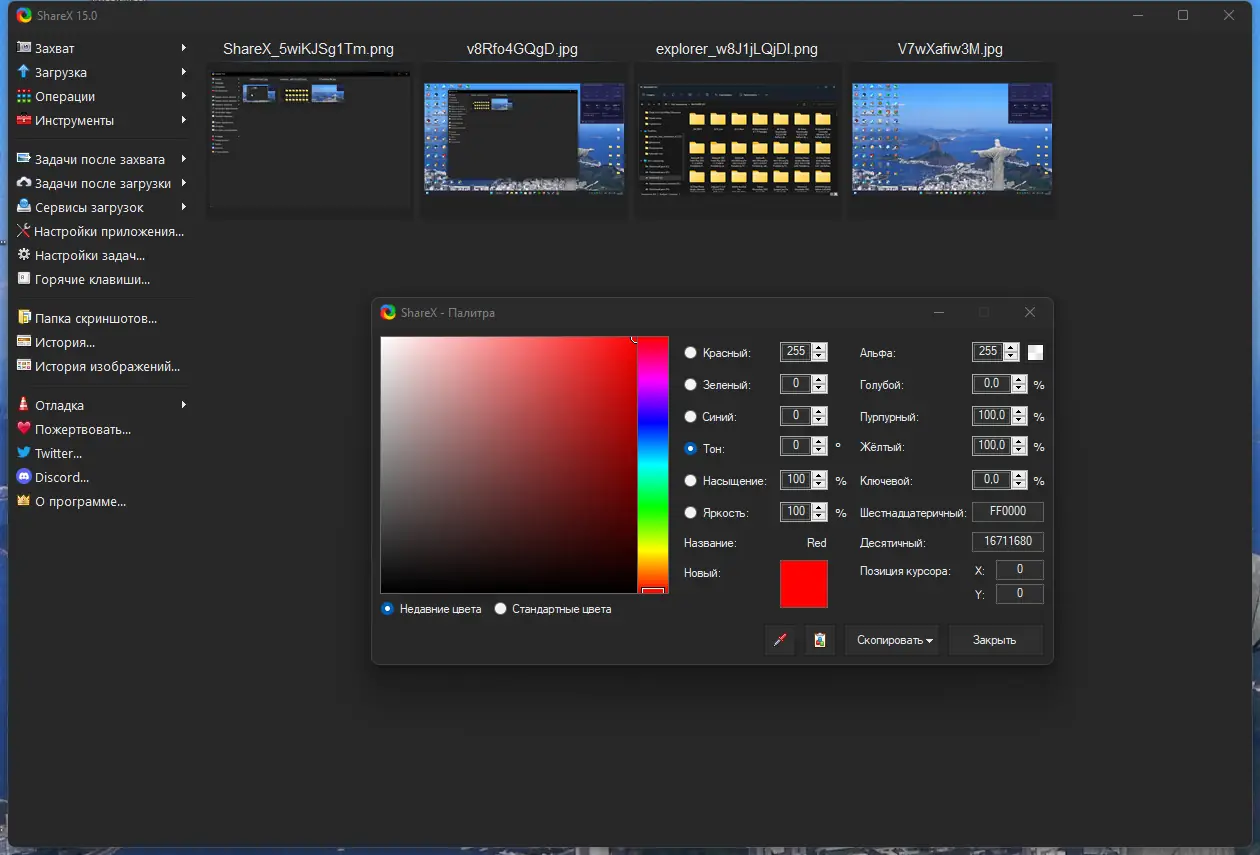Viewport: 1260px width, 855px height.
Task: Click the folder icon beside Папка скриншотов
Action: coord(24,318)
